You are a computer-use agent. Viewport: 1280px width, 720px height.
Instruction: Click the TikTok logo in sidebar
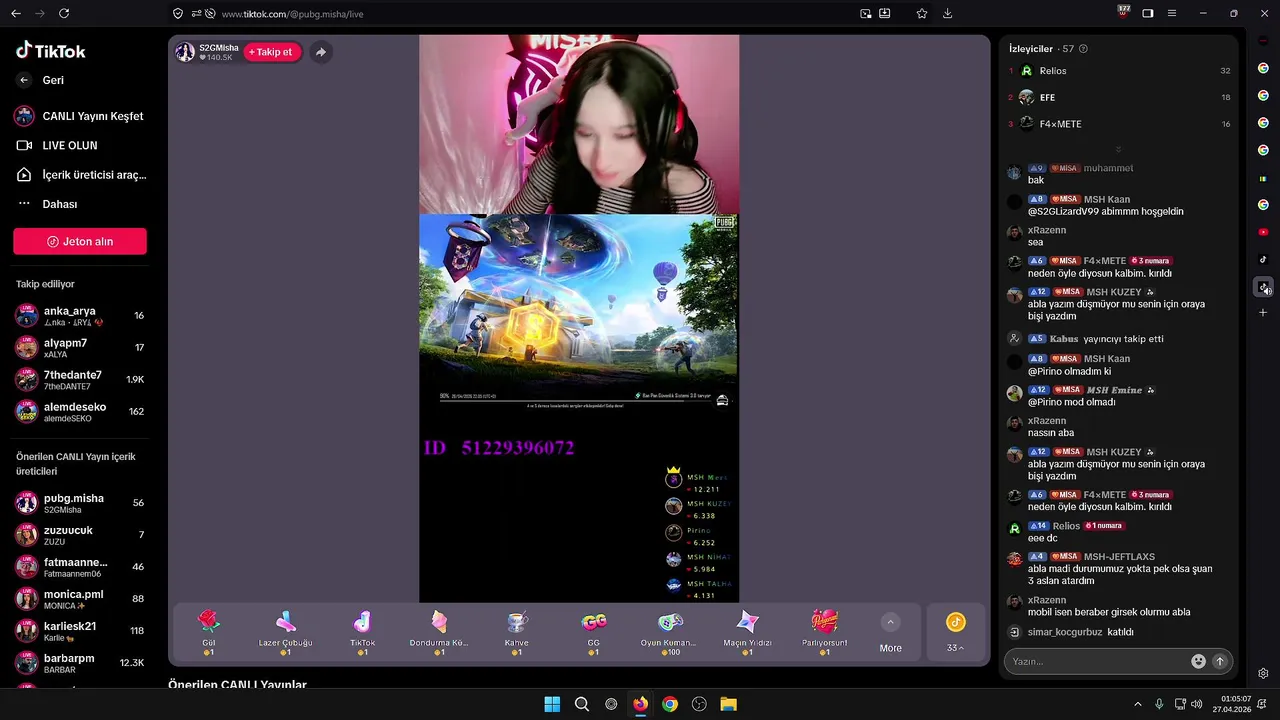click(50, 51)
